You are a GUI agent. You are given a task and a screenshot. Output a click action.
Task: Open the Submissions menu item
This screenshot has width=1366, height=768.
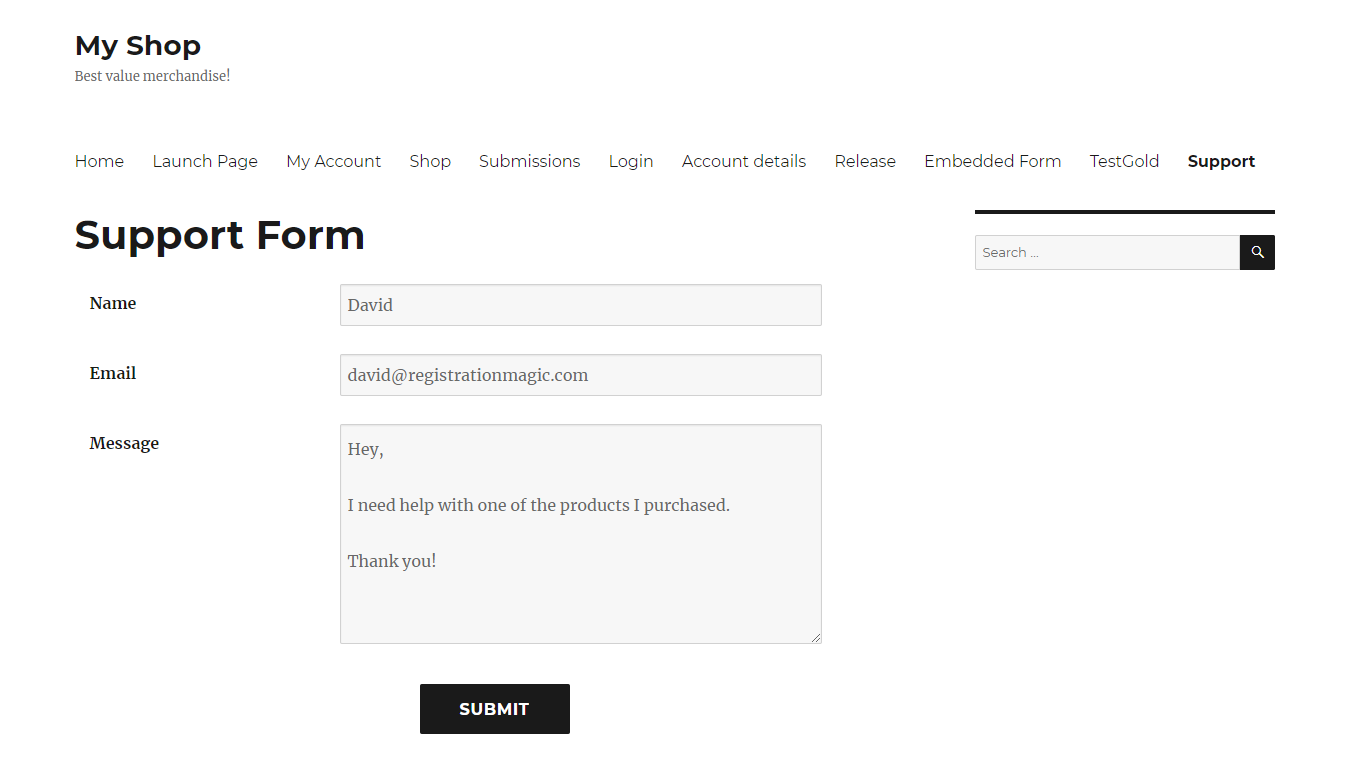coord(529,161)
